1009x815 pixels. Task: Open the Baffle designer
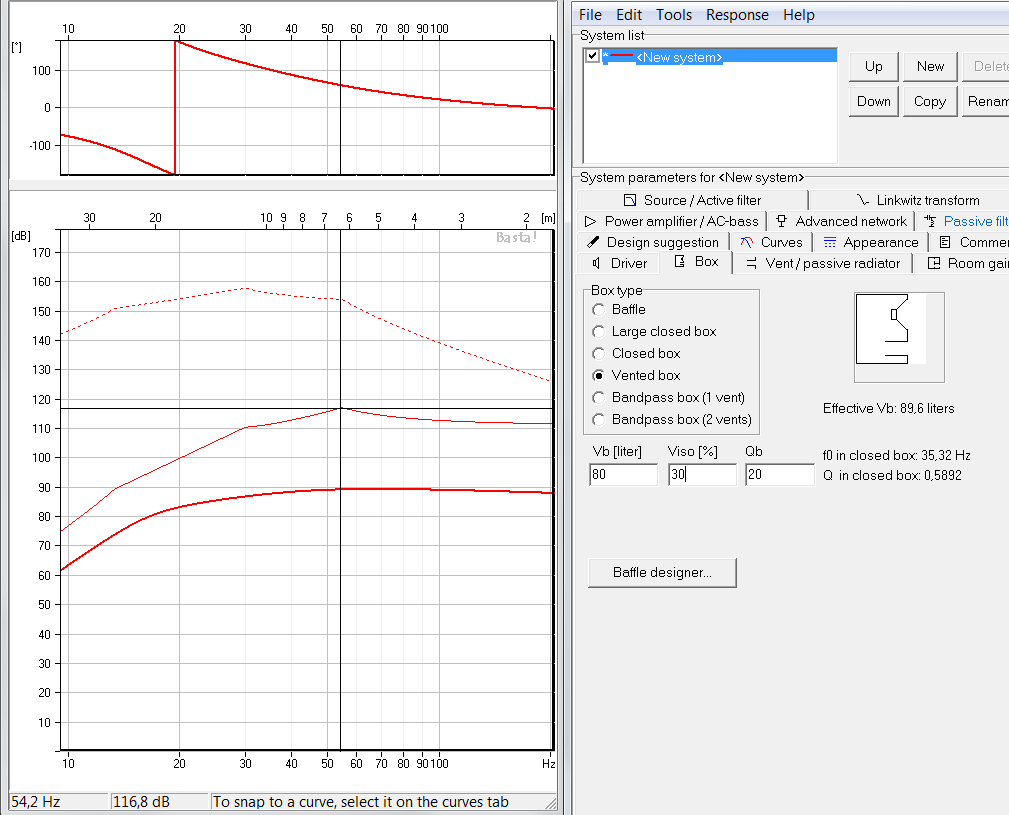pos(662,572)
